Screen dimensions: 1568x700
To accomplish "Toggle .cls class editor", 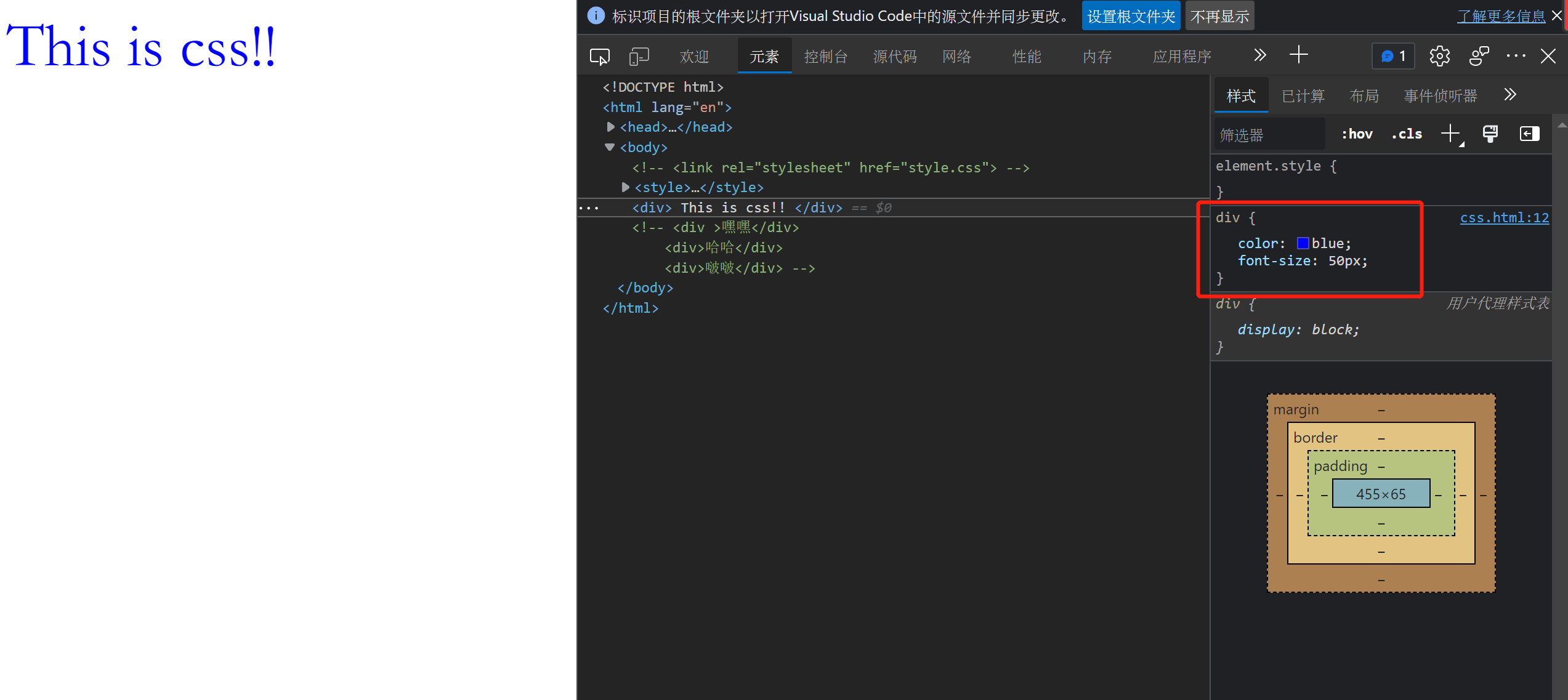I will tap(1407, 134).
